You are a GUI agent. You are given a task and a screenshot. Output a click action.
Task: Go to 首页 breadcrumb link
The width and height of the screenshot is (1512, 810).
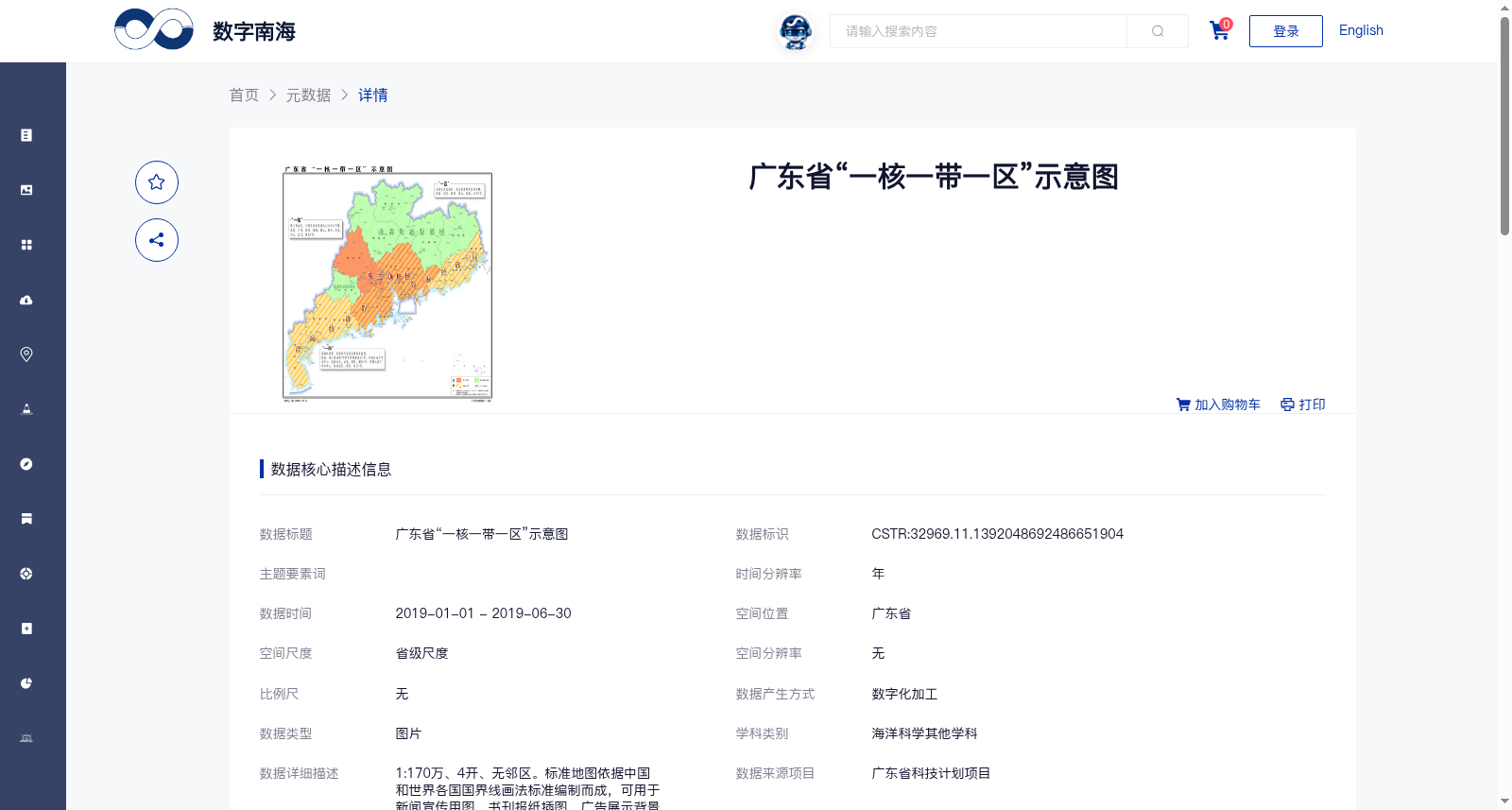click(244, 95)
